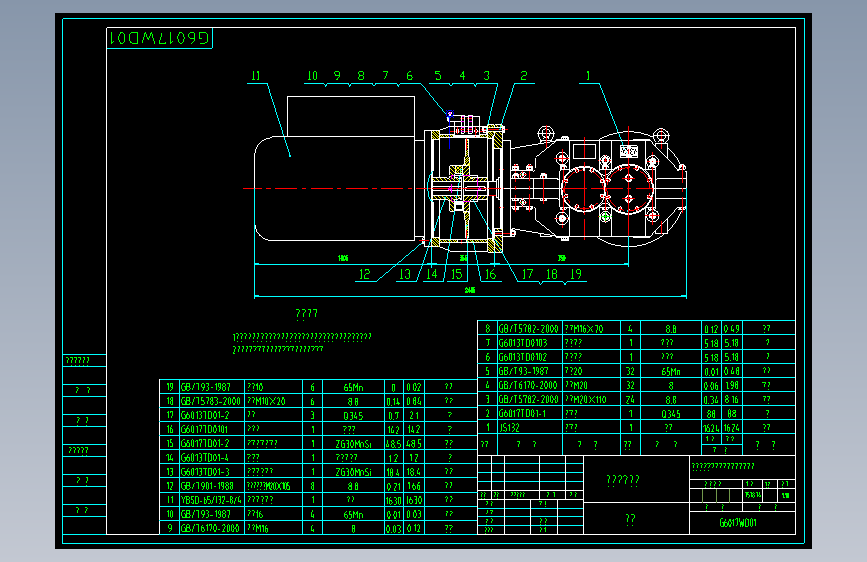
Task: Click the Q345 material cell in row 2
Action: coord(671,414)
